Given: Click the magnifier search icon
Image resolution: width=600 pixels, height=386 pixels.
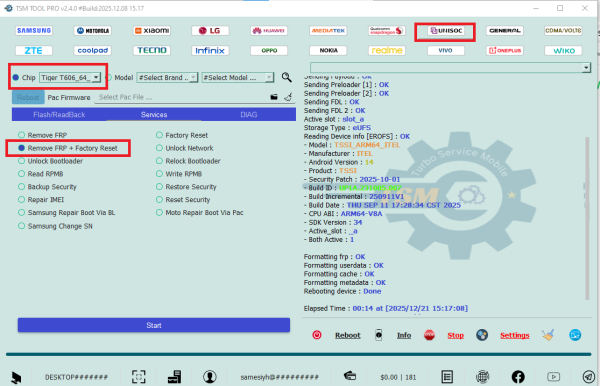Looking at the screenshot, I should click(x=287, y=77).
